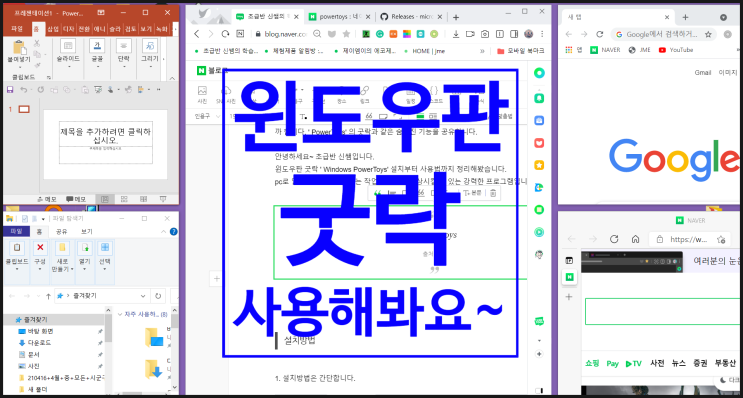The width and height of the screenshot is (743, 398).
Task: Switch to the 녹화 tab in PowerPoint
Action: point(161,29)
